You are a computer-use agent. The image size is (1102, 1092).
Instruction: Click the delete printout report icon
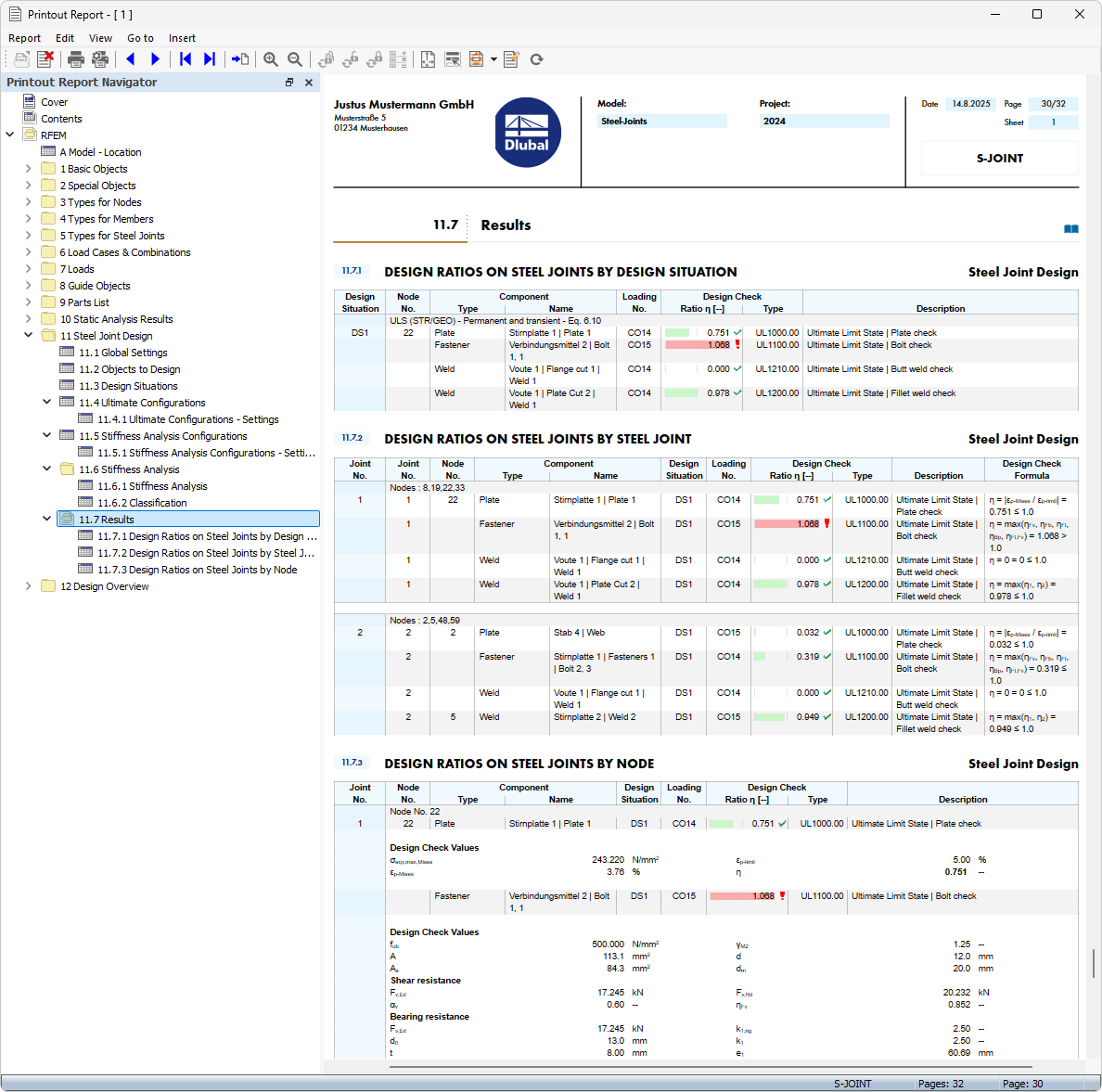coord(45,59)
